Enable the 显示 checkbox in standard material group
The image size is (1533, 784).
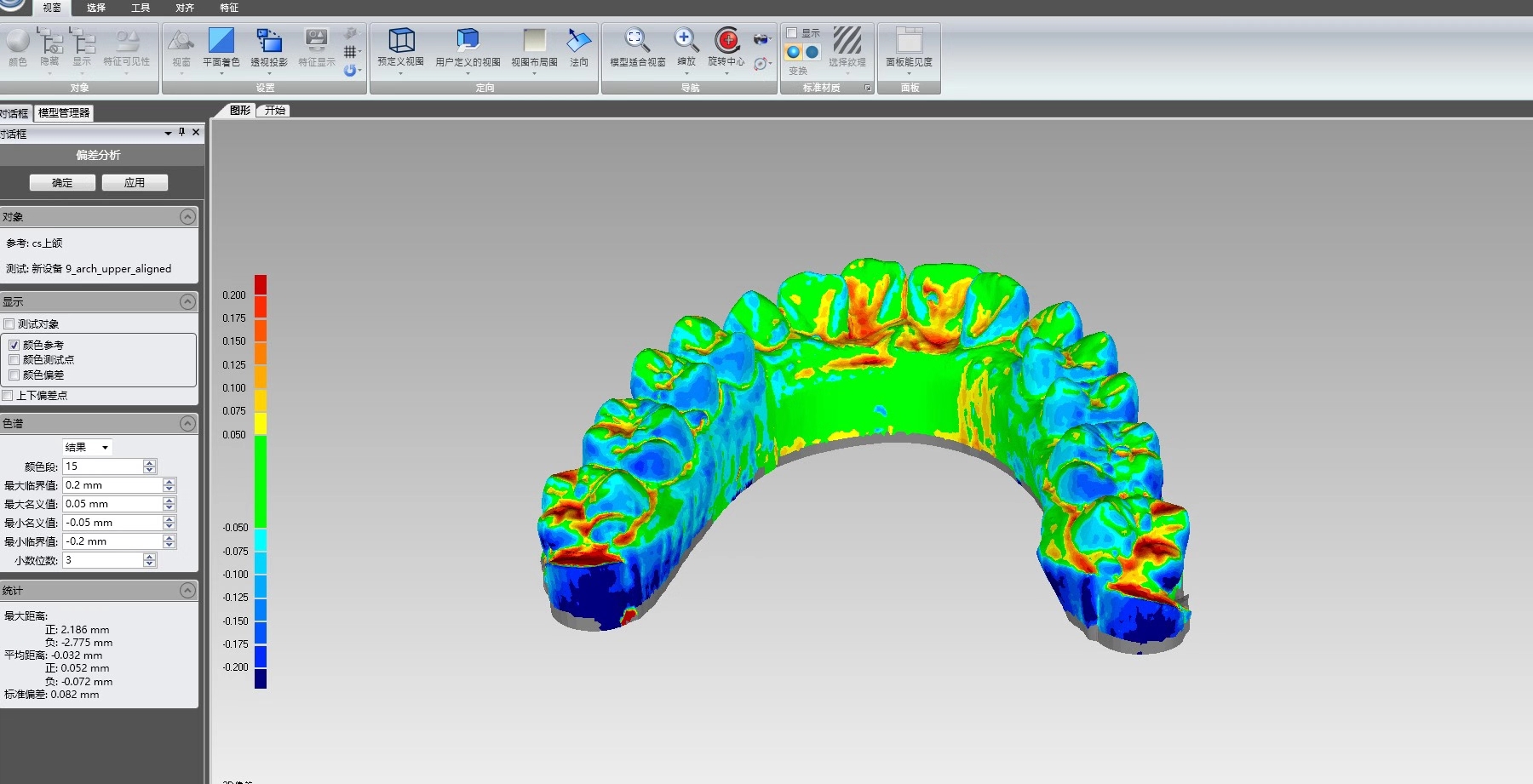coord(792,32)
